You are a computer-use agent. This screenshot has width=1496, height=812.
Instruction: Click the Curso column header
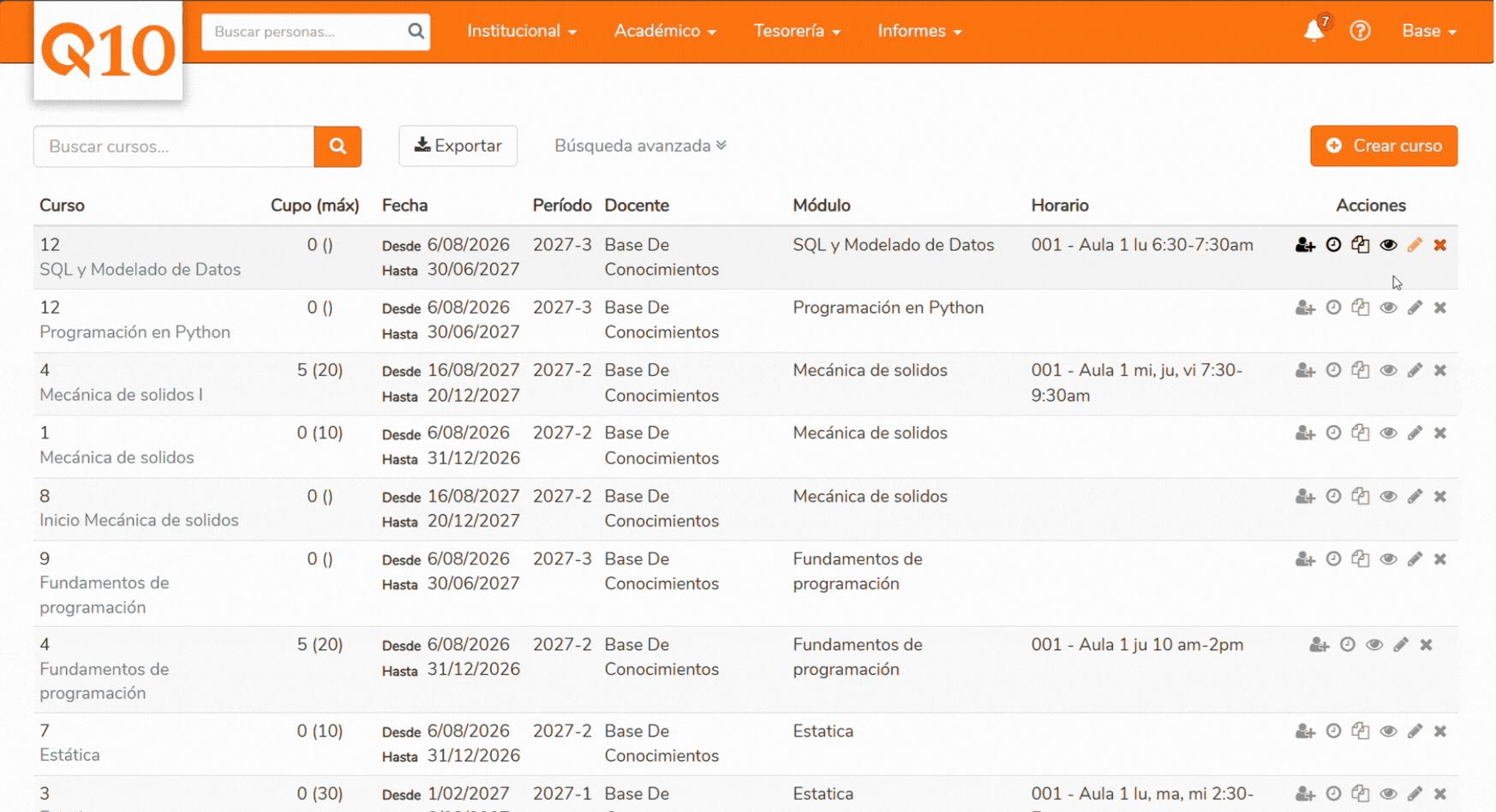62,206
